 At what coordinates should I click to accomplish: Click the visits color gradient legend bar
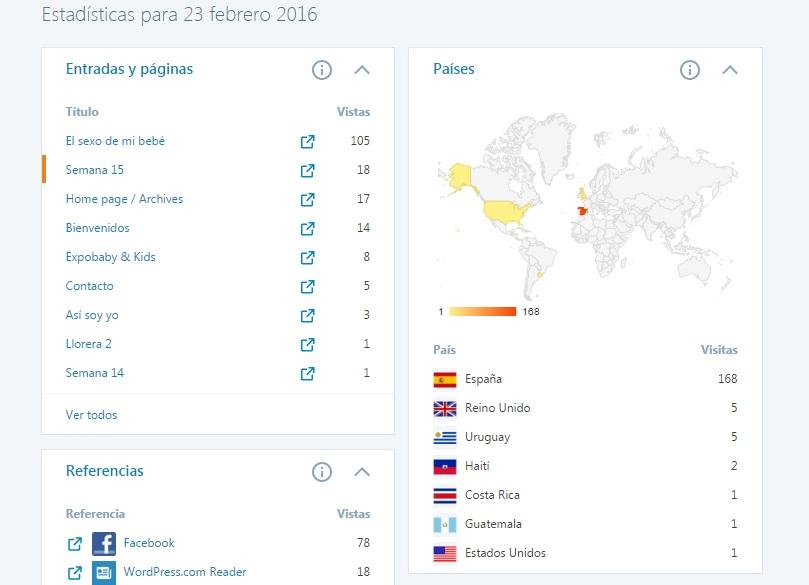(x=483, y=312)
